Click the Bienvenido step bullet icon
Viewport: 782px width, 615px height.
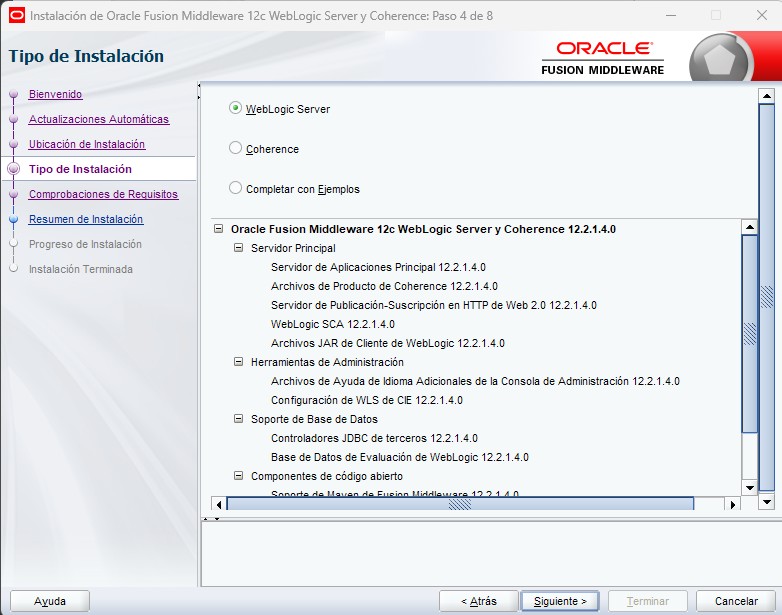coord(14,94)
